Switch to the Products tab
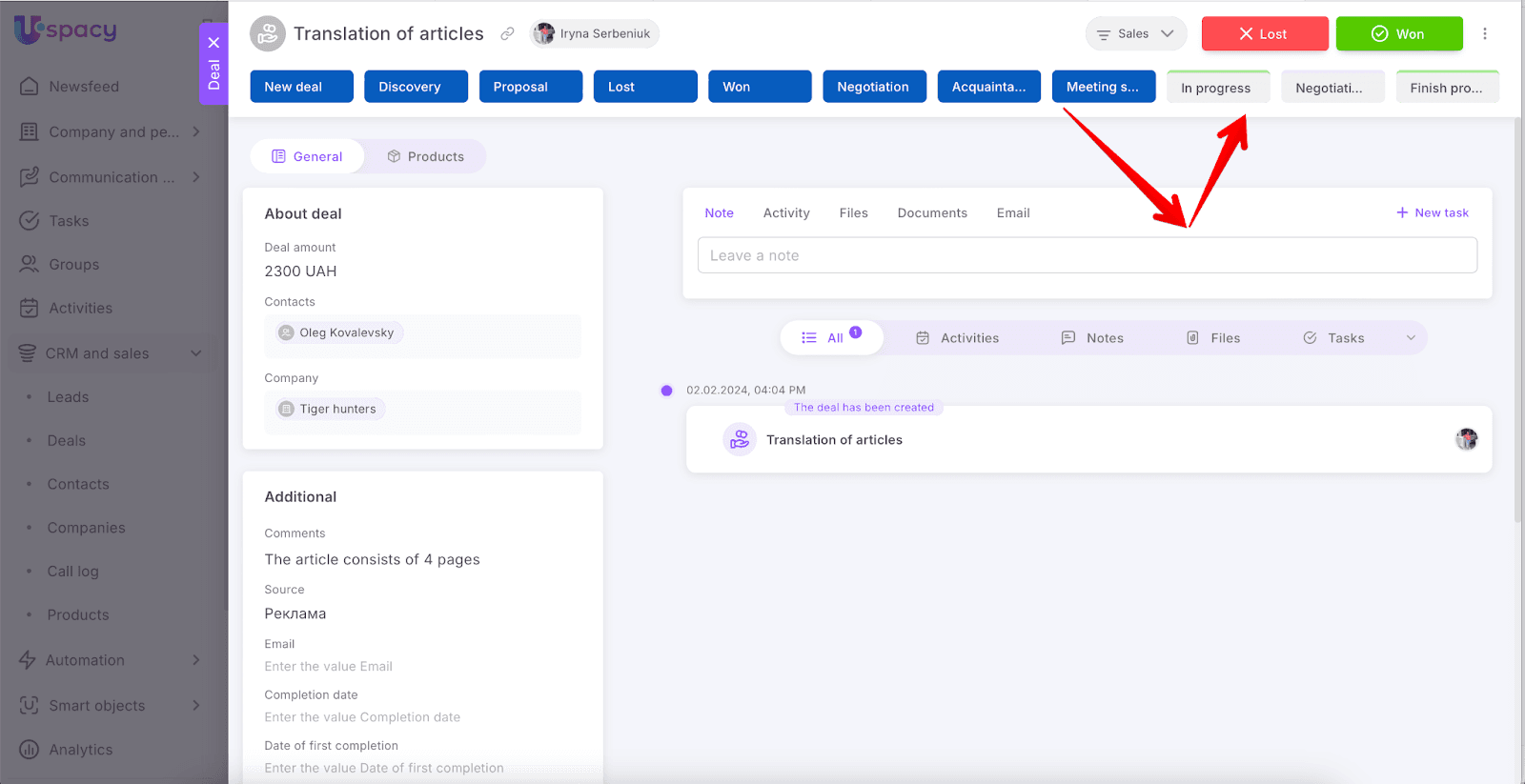The image size is (1525, 784). click(425, 157)
